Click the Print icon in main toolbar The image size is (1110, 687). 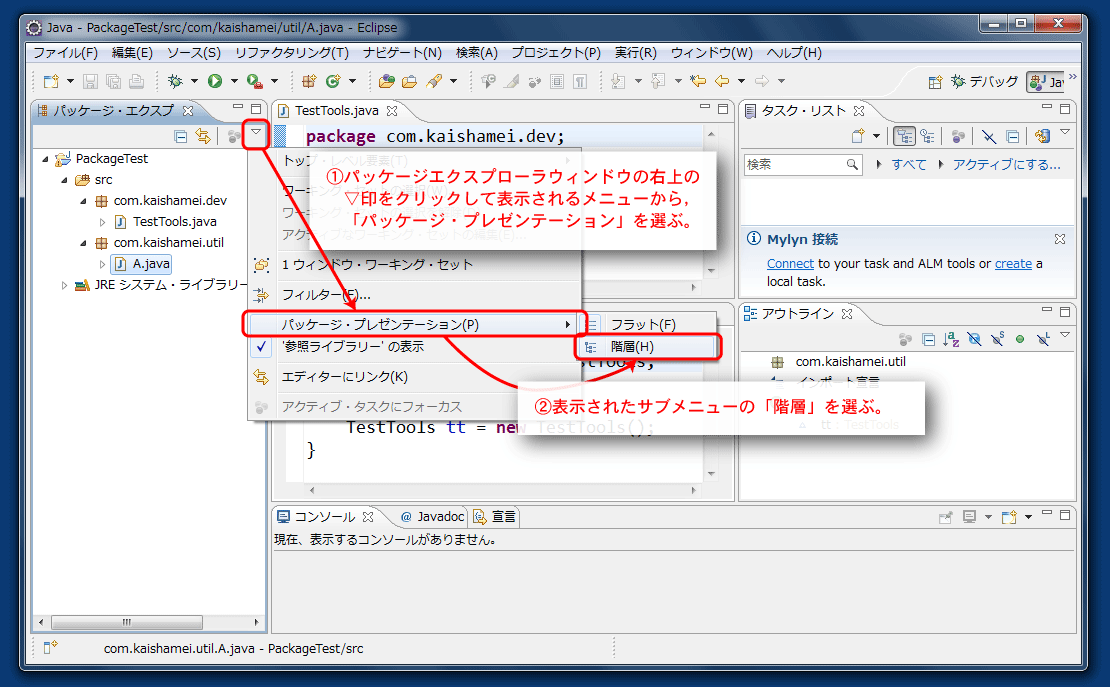(137, 81)
